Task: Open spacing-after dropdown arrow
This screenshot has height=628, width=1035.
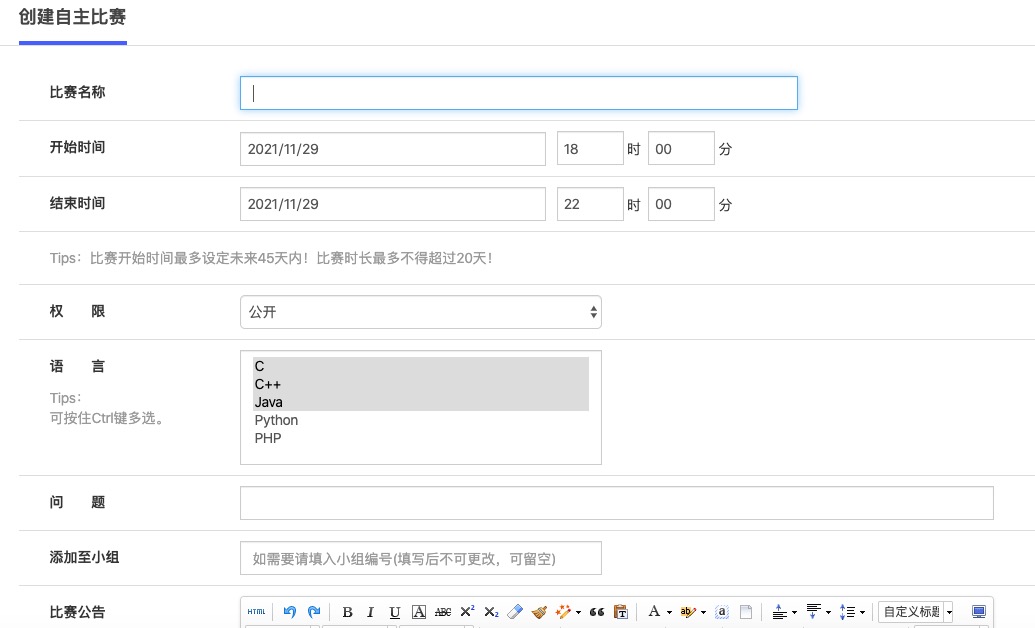Action: tap(828, 612)
